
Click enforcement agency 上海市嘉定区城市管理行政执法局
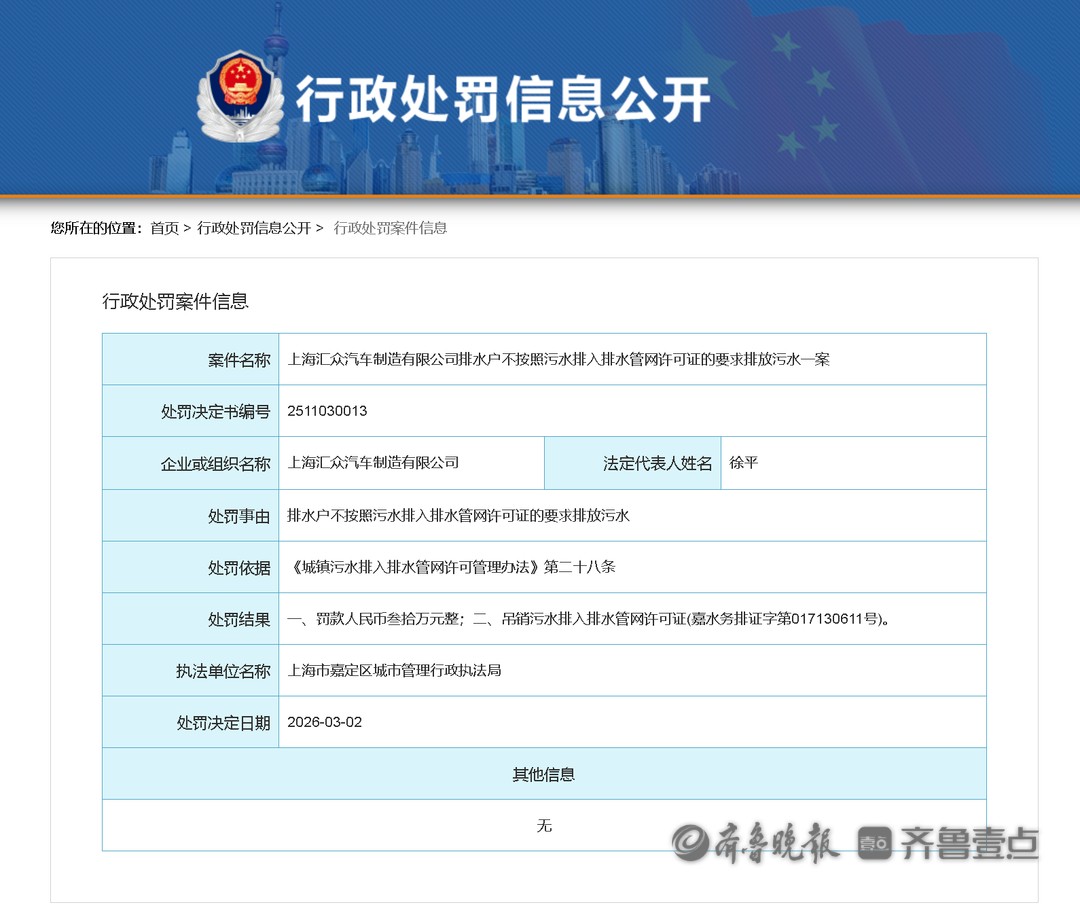pyautogui.click(x=394, y=671)
